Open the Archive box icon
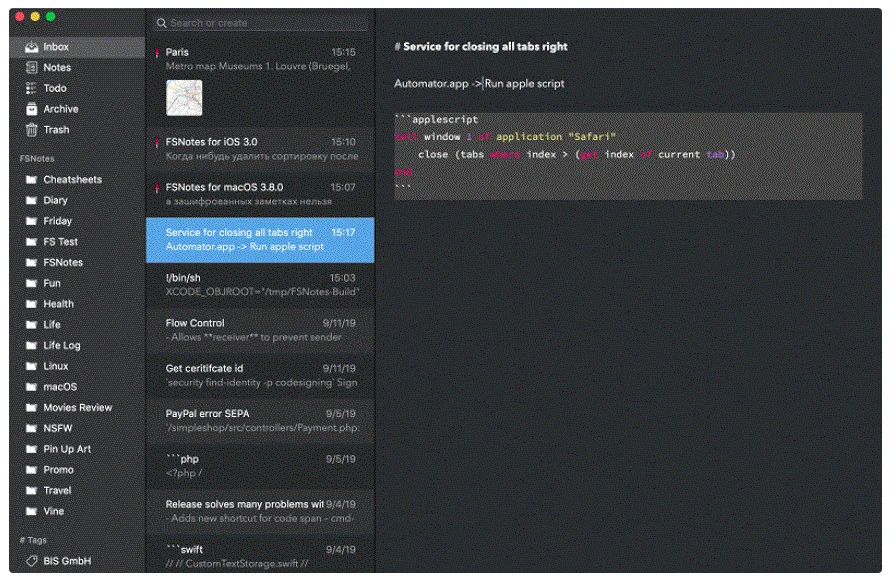The height and width of the screenshot is (579, 892). click(31, 109)
